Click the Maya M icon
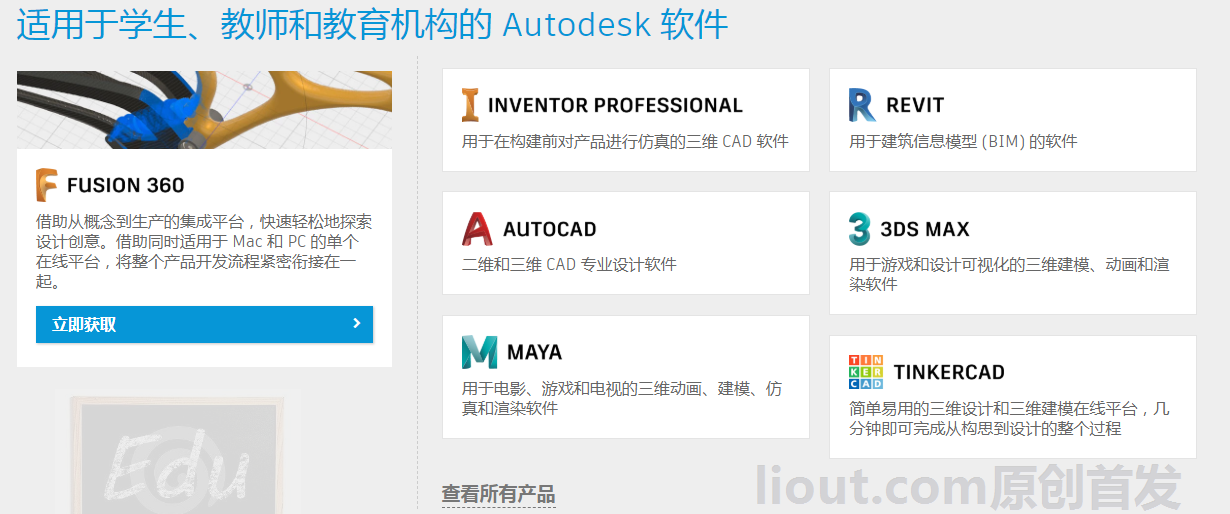This screenshot has height=514, width=1230. (x=479, y=352)
